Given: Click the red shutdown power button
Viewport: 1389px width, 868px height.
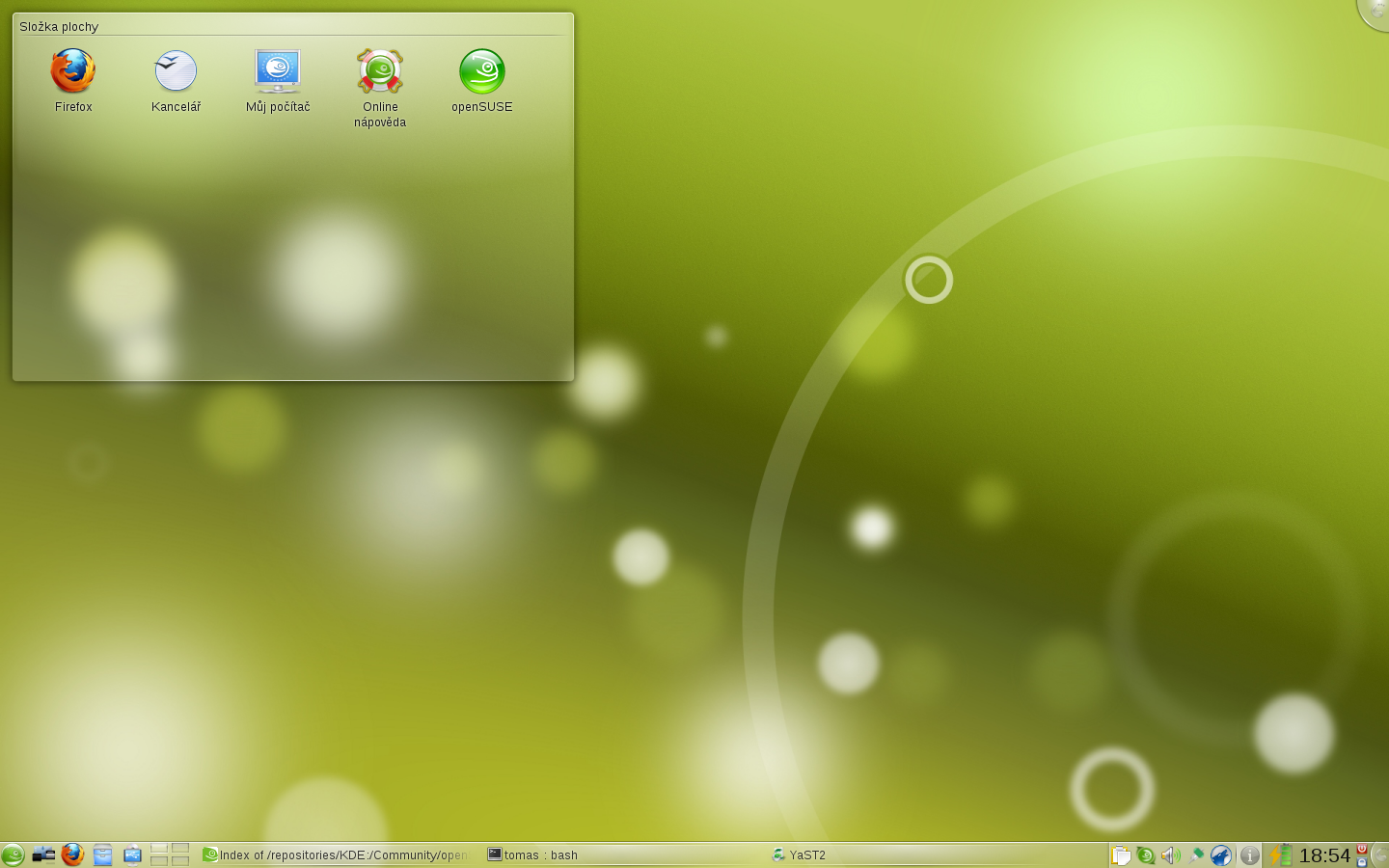Looking at the screenshot, I should (1362, 849).
